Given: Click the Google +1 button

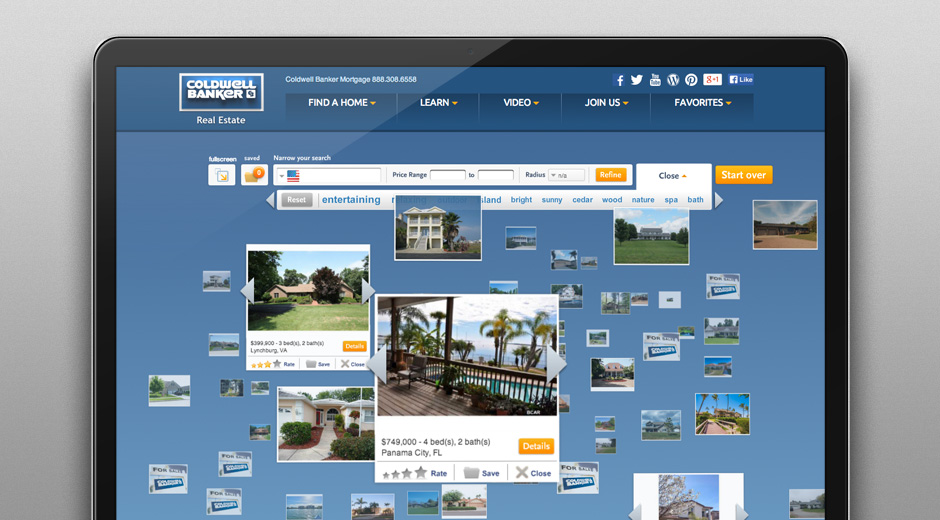Looking at the screenshot, I should [x=712, y=79].
